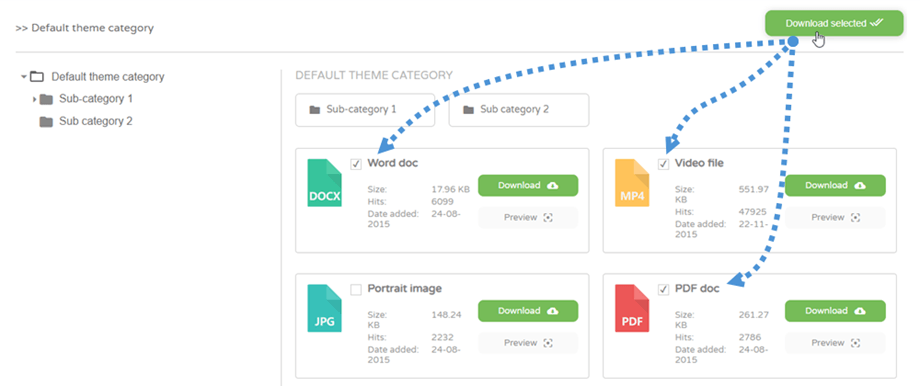Screen dimensions: 920x386
Task: Click the teal JPG file icon
Action: point(324,309)
